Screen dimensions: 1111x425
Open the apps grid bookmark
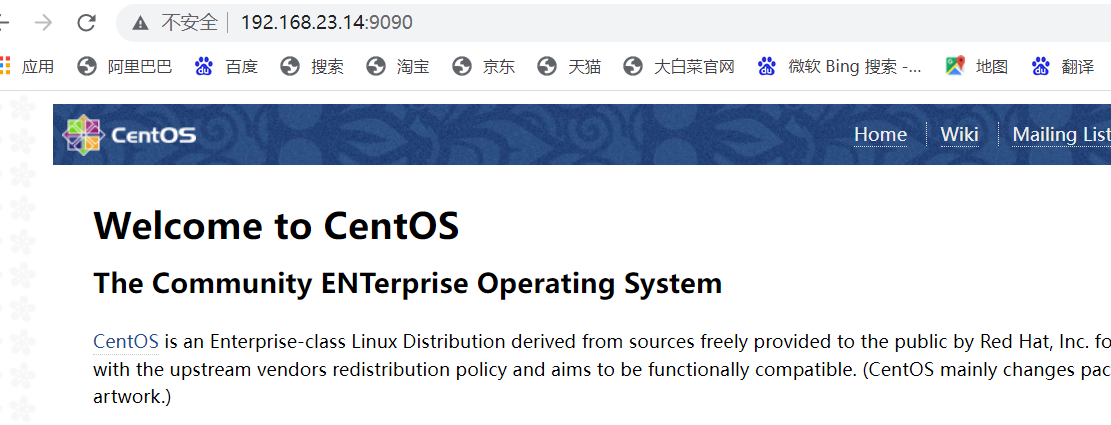point(27,67)
